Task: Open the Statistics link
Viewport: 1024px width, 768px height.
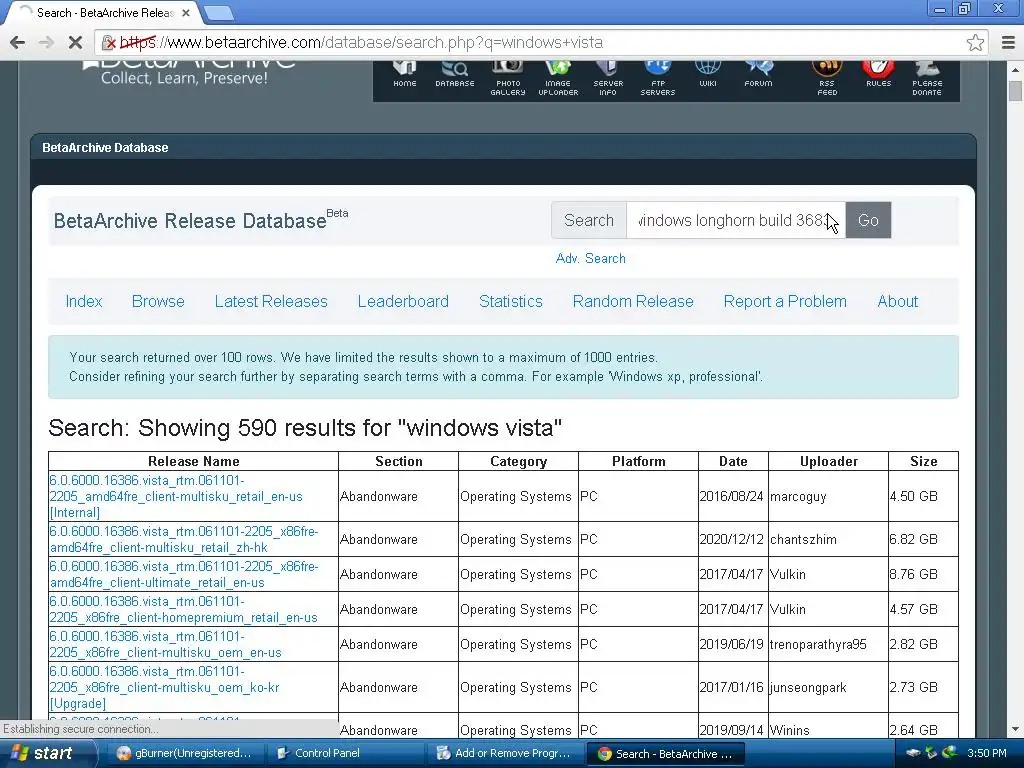Action: pos(511,301)
